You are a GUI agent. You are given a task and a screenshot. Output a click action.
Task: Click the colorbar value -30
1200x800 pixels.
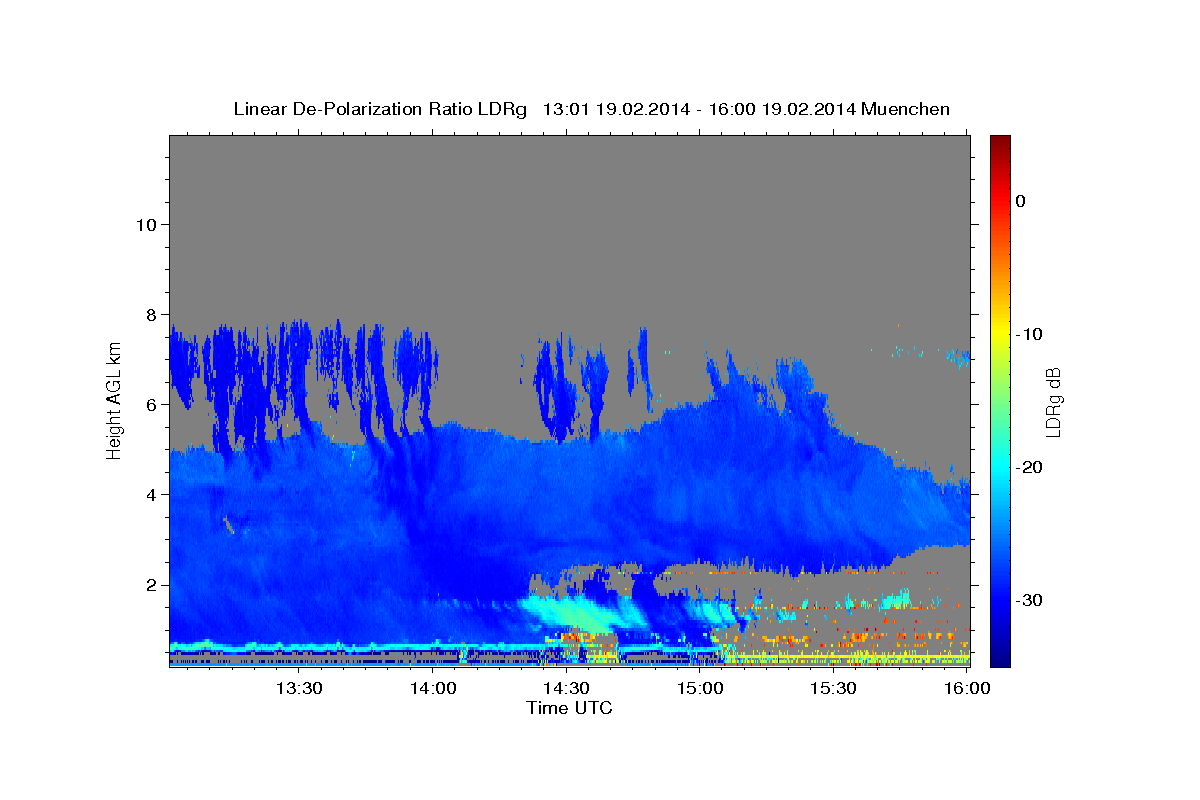[1029, 600]
